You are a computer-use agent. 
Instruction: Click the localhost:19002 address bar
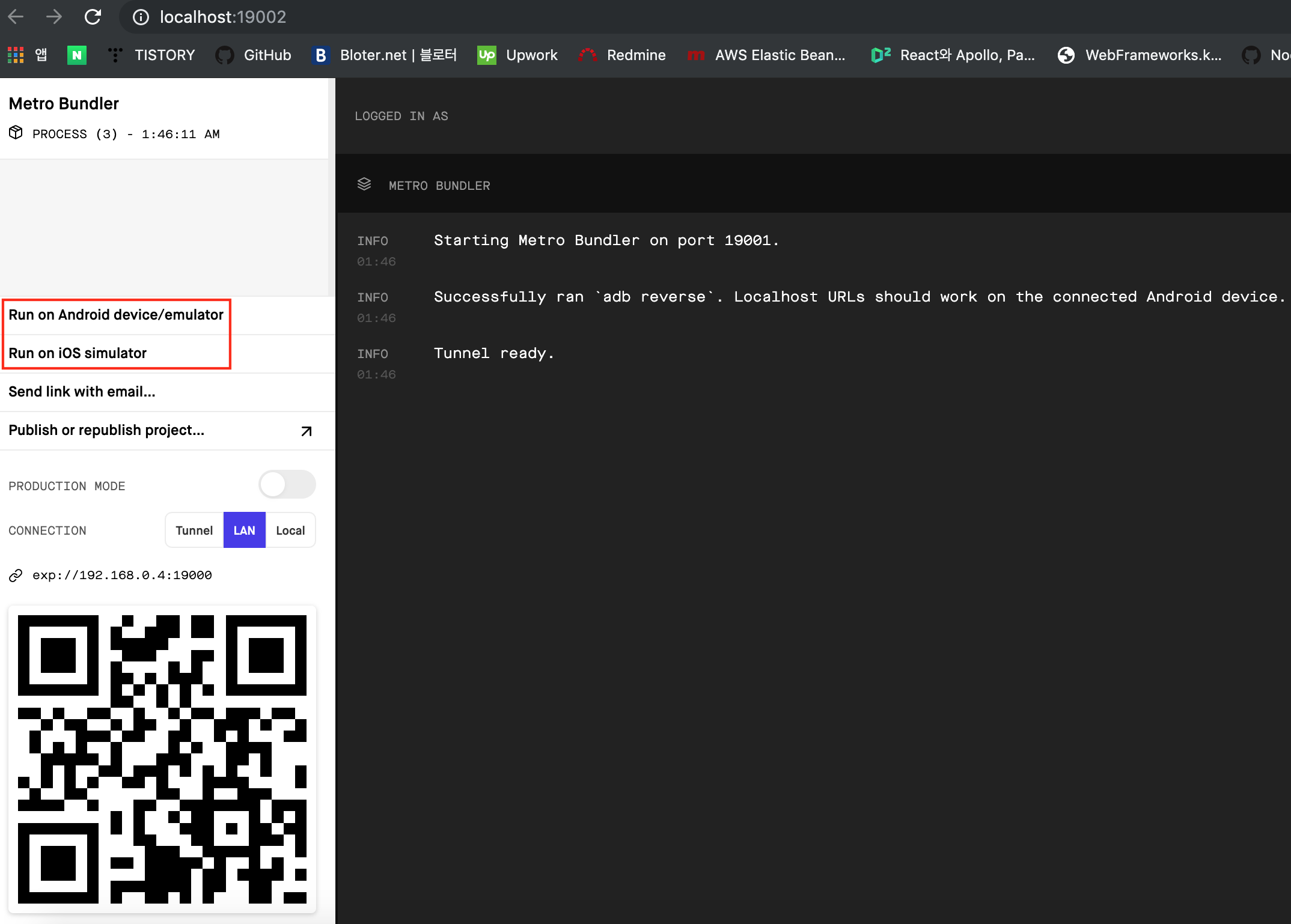pos(223,17)
